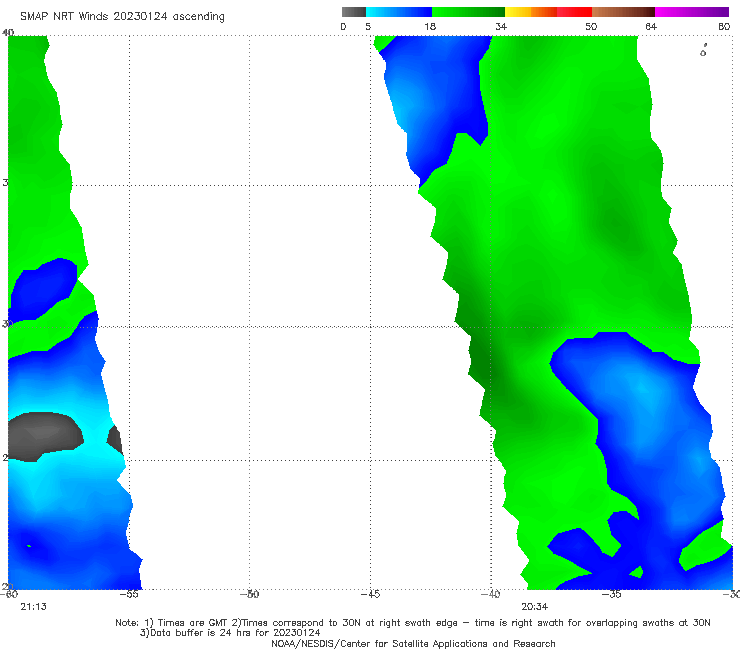Click the small island outline near the top right corner
Image resolution: width=740 pixels, height=650 pixels.
(703, 51)
